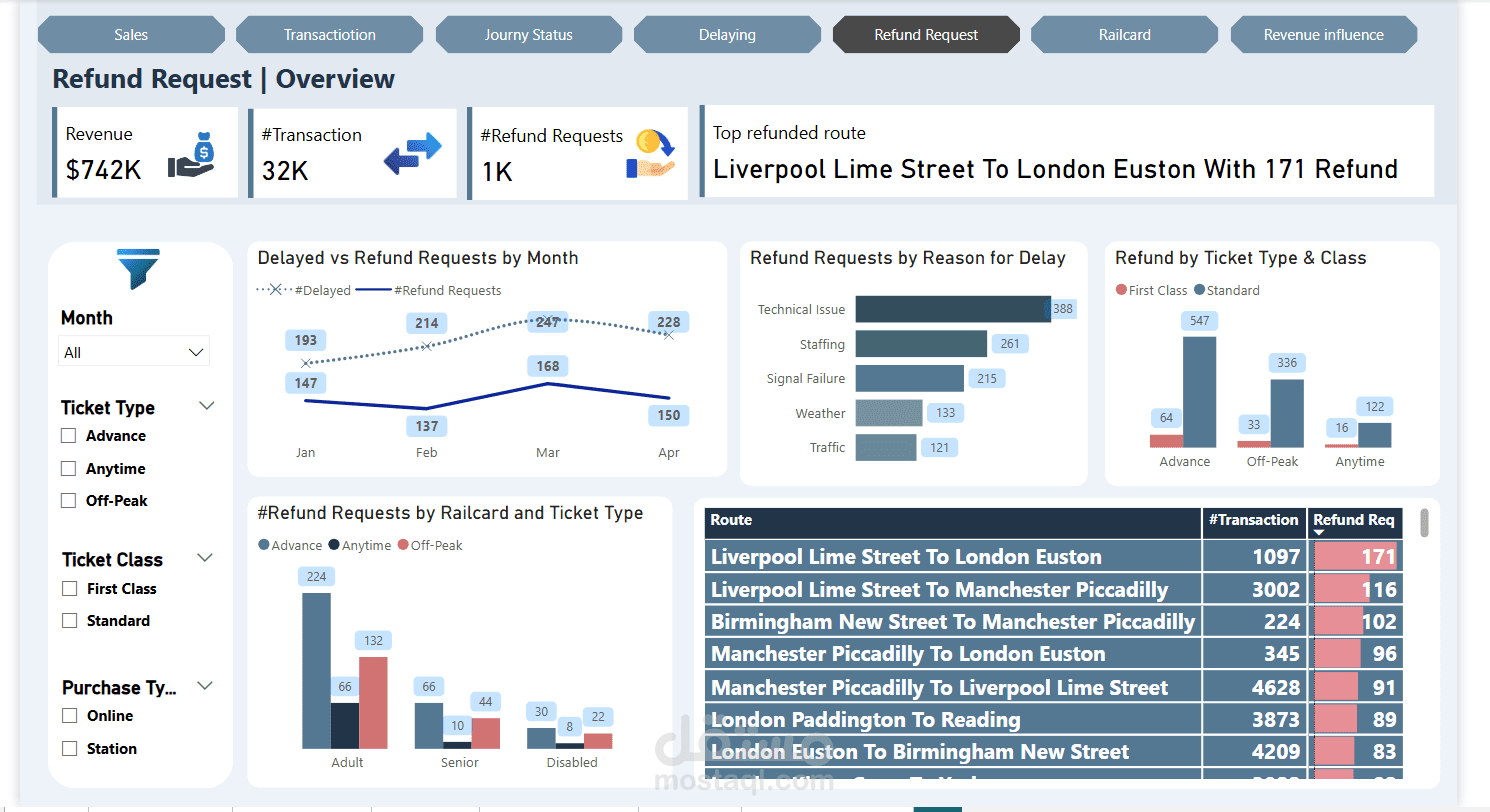Select the Manchester Piccadilly To Liverpool Lime Street row
1490x812 pixels.
click(x=1054, y=687)
